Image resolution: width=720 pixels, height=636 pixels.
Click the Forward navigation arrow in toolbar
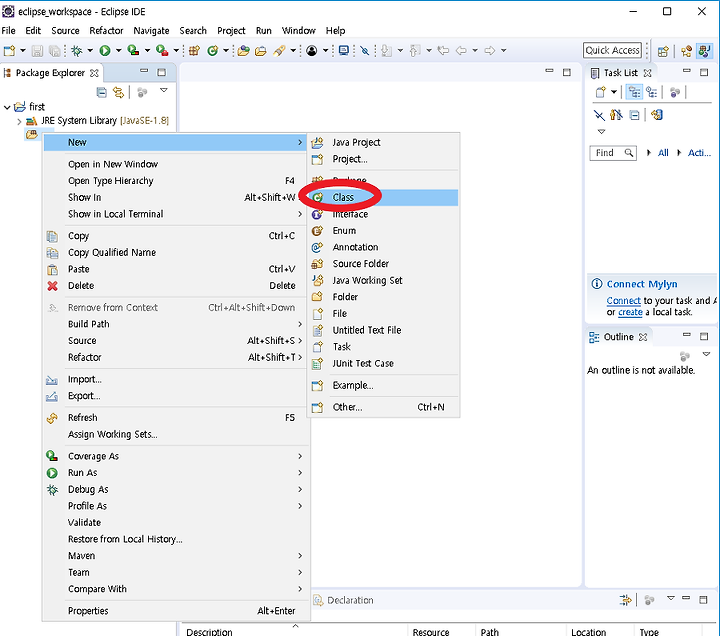(x=489, y=51)
